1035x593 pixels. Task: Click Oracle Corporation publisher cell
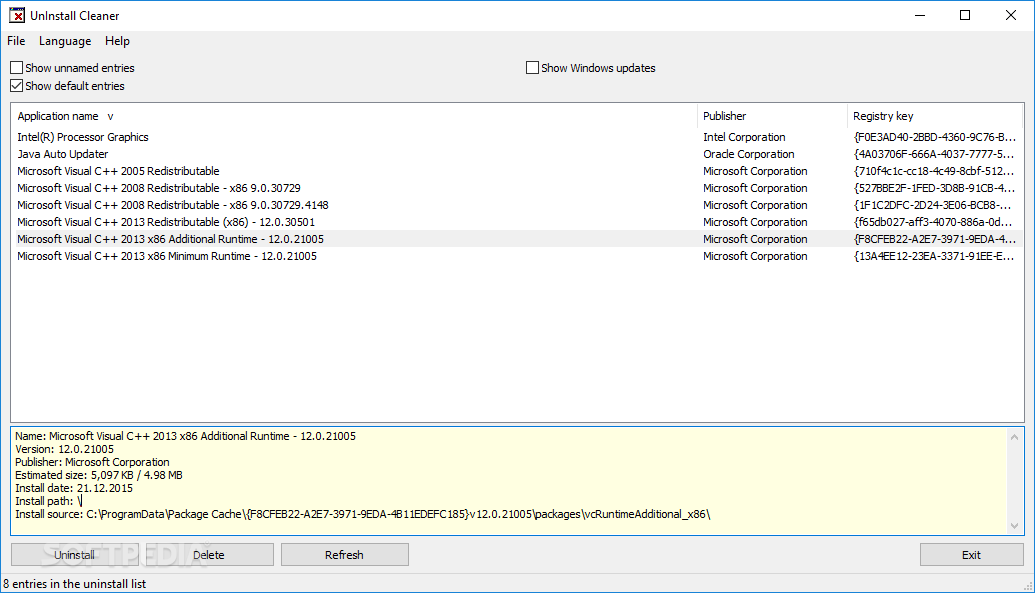pyautogui.click(x=749, y=154)
